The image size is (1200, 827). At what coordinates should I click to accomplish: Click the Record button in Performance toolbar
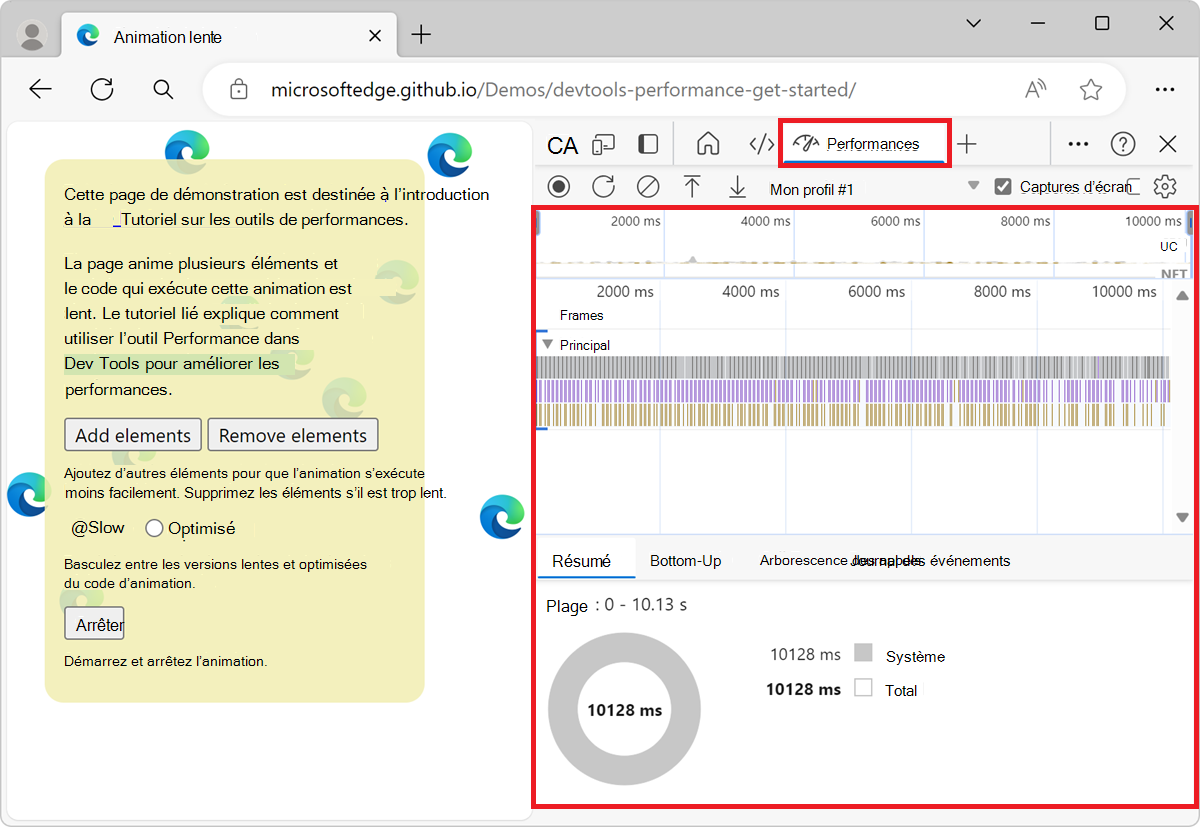click(559, 187)
